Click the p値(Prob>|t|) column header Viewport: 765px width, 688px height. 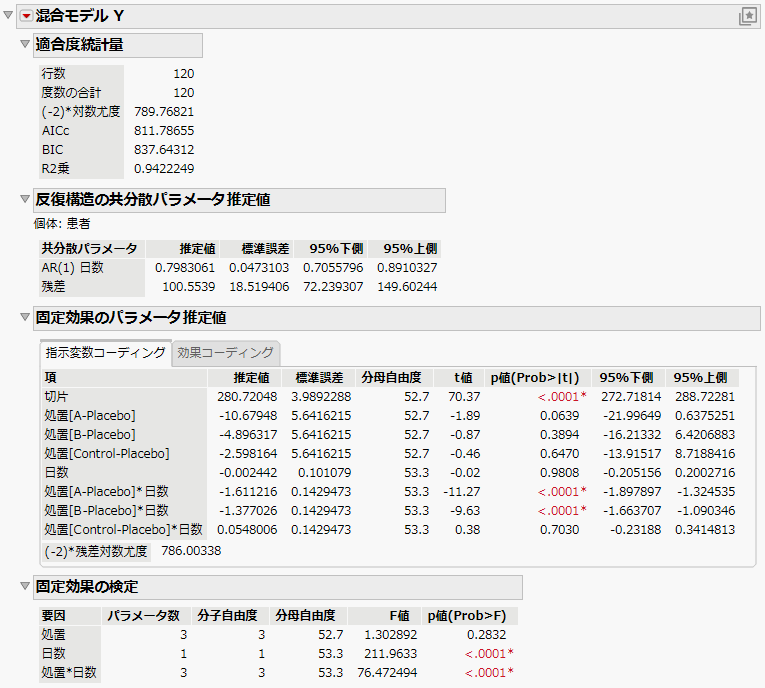point(538,378)
